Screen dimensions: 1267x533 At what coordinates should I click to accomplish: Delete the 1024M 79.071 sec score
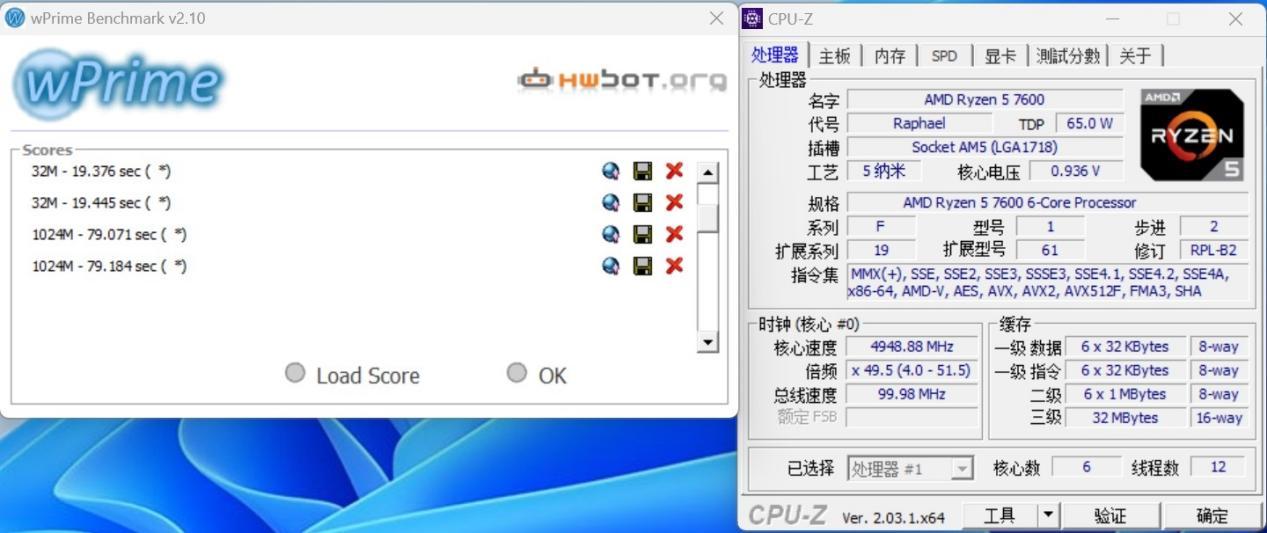674,234
